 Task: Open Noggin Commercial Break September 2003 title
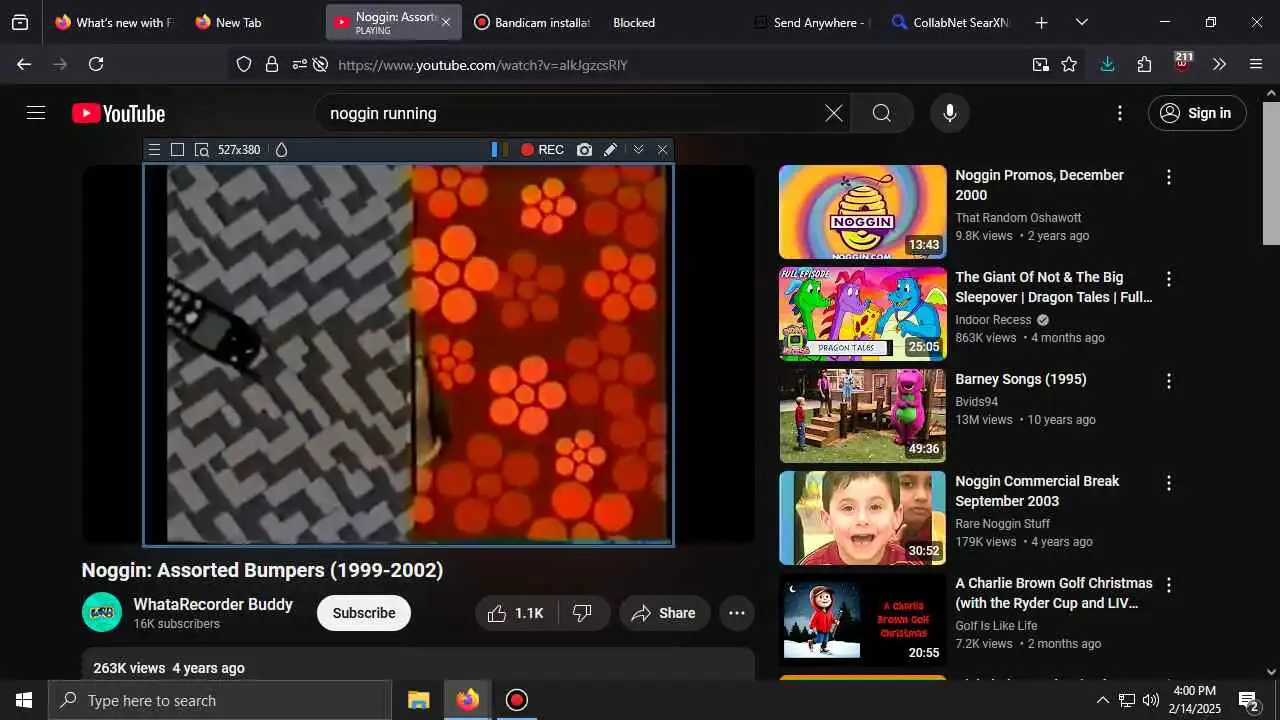coord(1037,491)
